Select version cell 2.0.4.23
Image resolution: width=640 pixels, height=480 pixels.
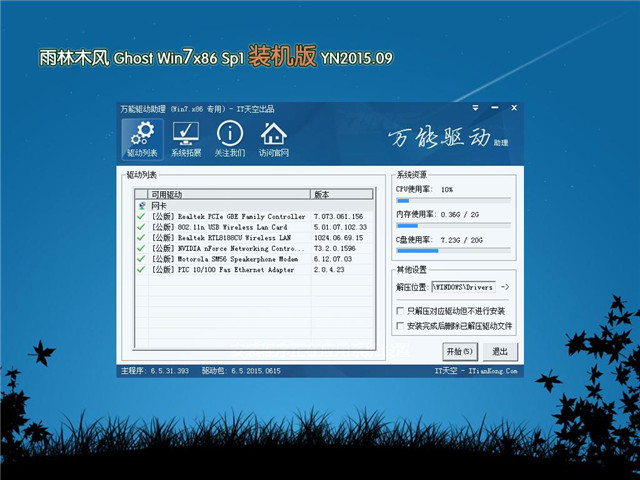pyautogui.click(x=329, y=269)
